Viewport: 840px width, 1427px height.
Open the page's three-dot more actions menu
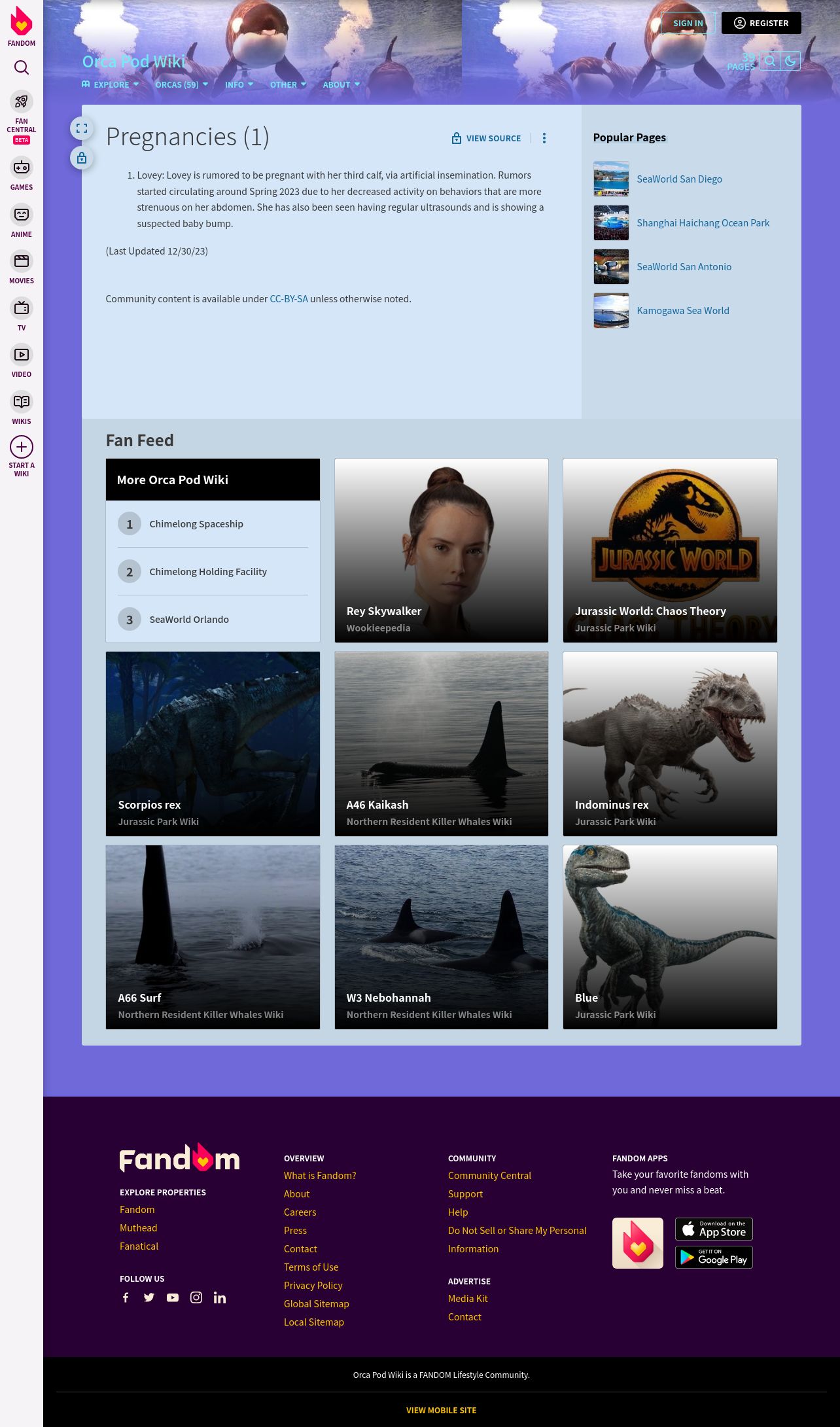pyautogui.click(x=544, y=138)
